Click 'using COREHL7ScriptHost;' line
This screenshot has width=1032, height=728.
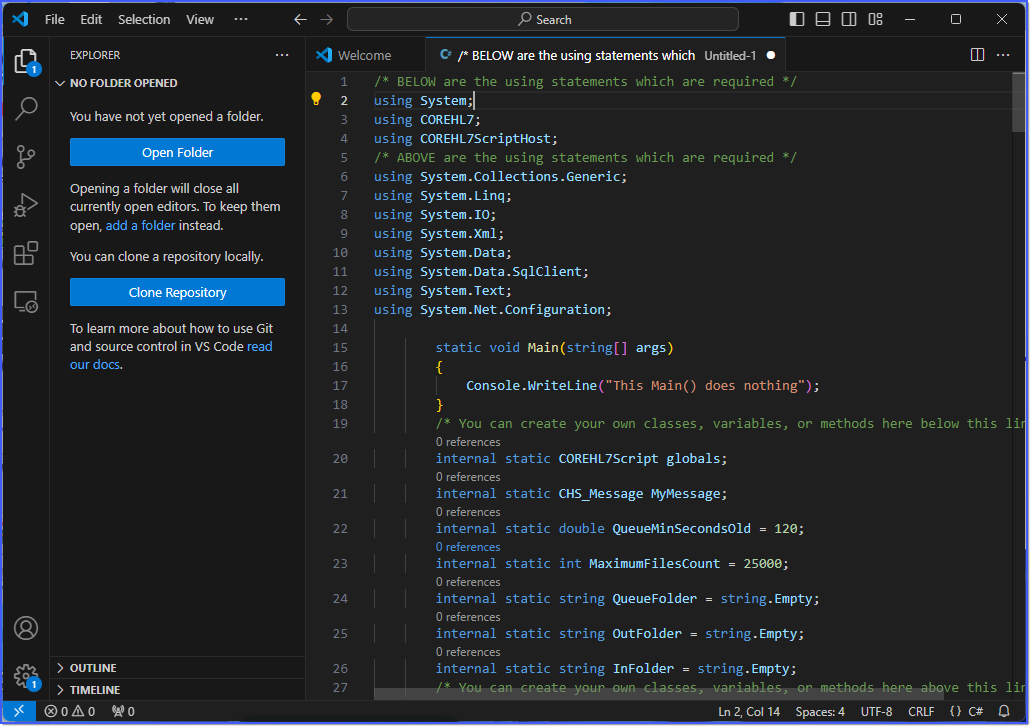click(466, 139)
